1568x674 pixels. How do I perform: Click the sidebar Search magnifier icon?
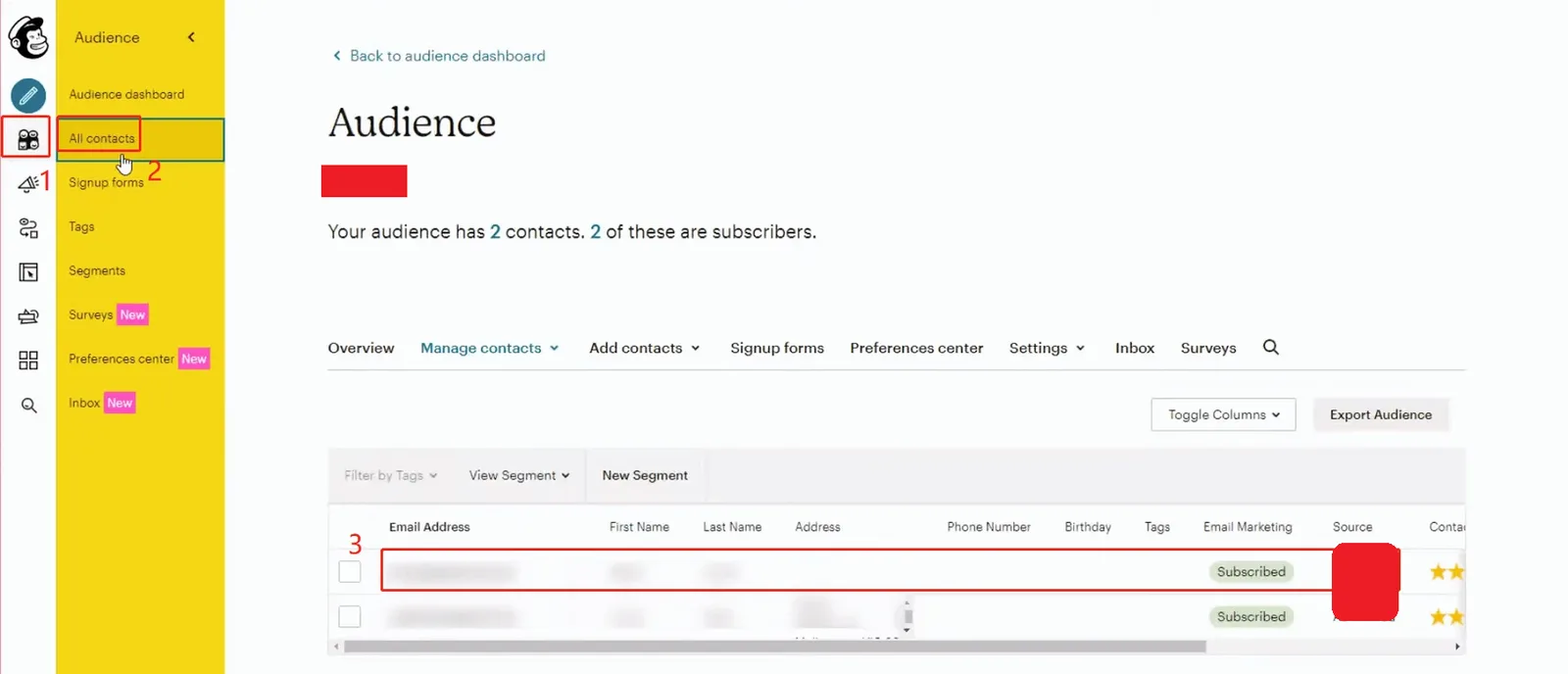pyautogui.click(x=28, y=405)
